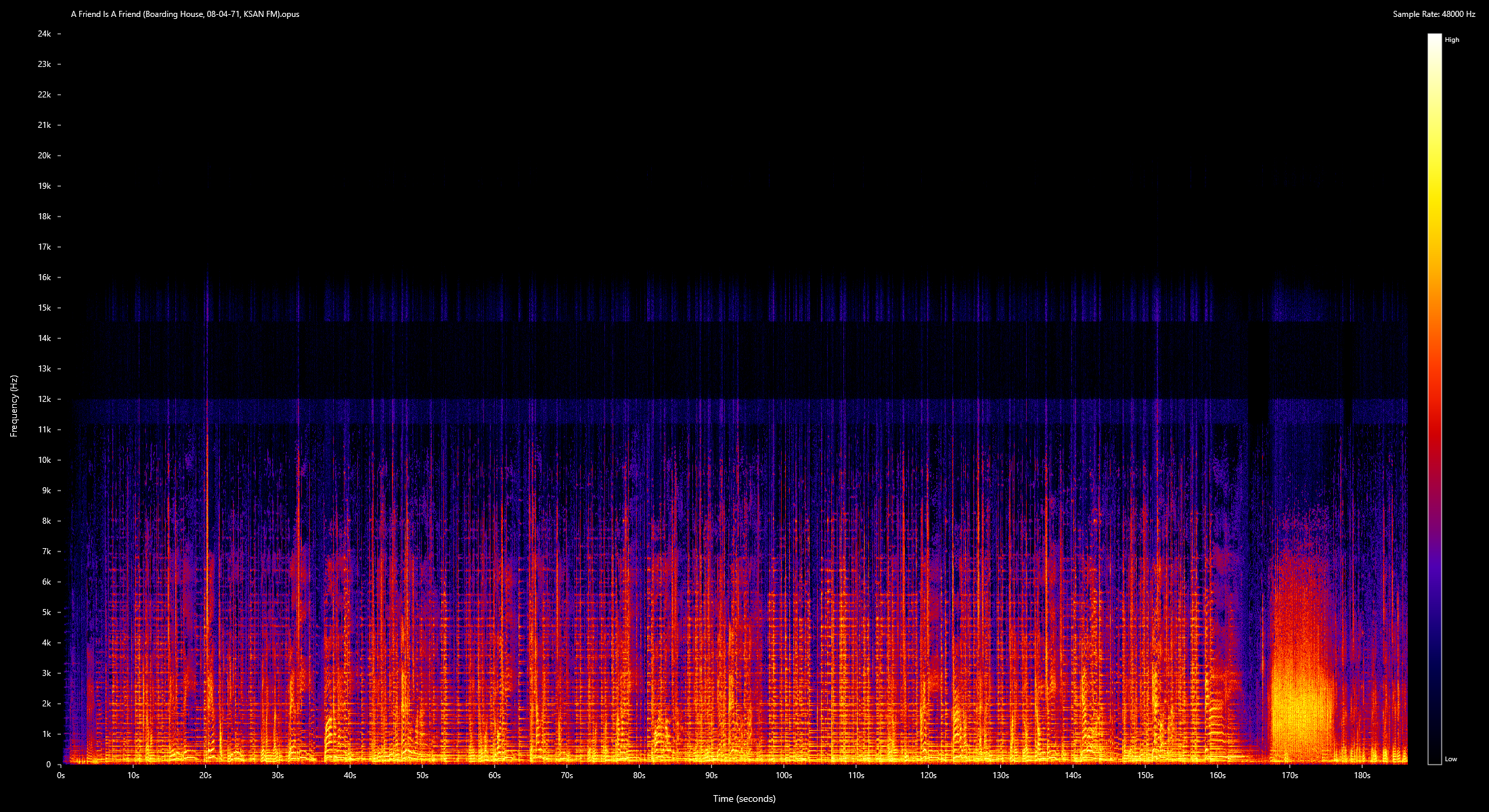This screenshot has height=812, width=1489.
Task: Click the 12k frequency axis label
Action: pos(44,399)
